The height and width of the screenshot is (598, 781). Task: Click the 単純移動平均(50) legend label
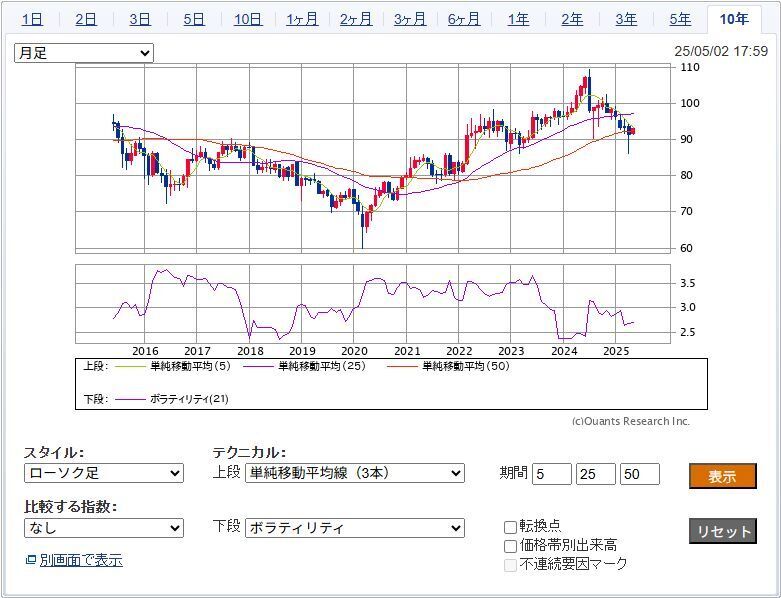[x=466, y=366]
